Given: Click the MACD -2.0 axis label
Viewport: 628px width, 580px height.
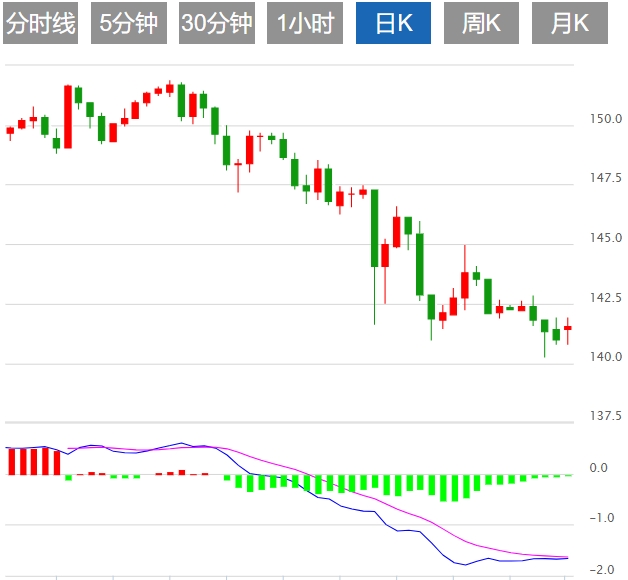Looking at the screenshot, I should point(602,570).
